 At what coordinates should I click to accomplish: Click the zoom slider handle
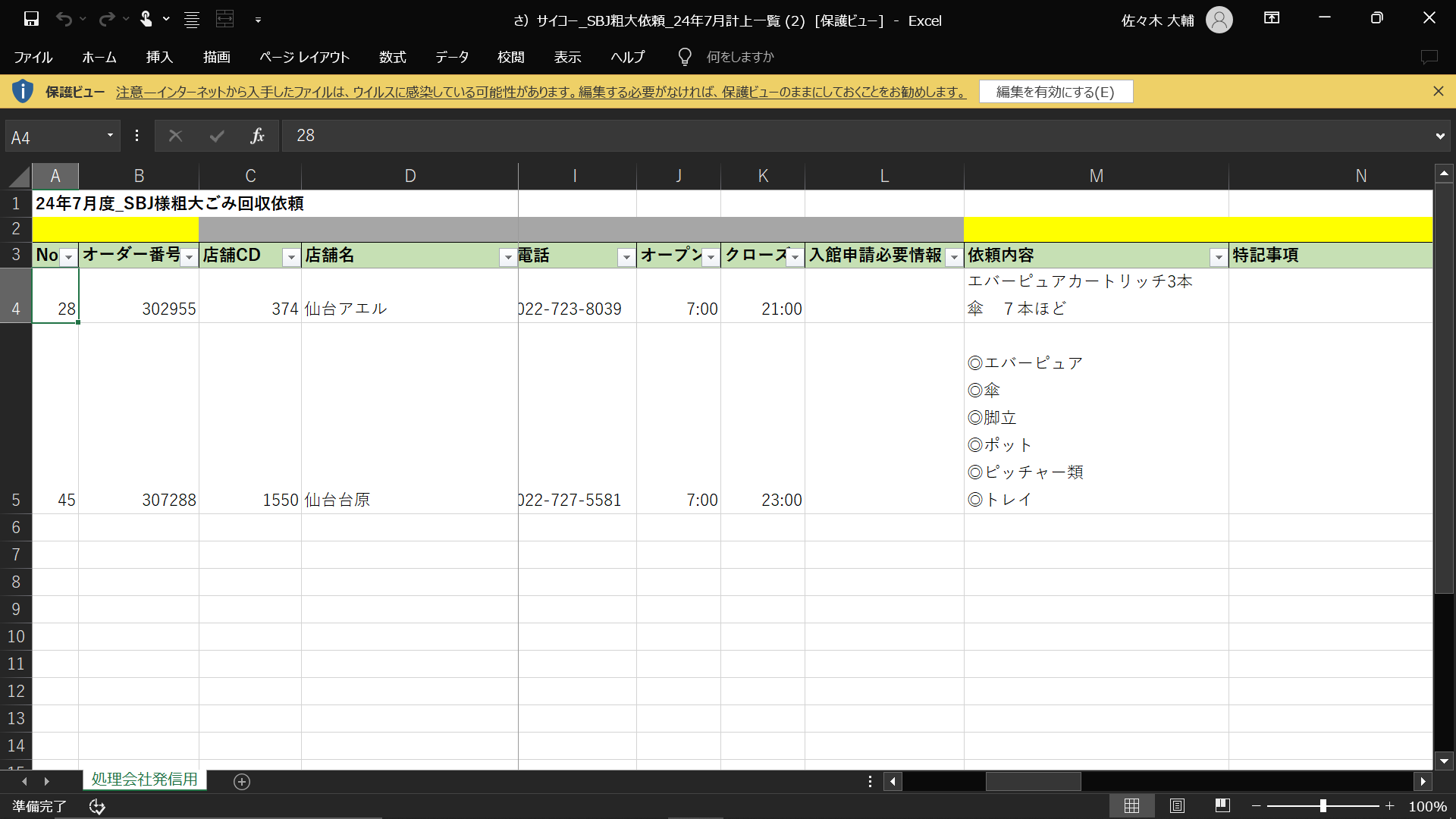[1323, 806]
